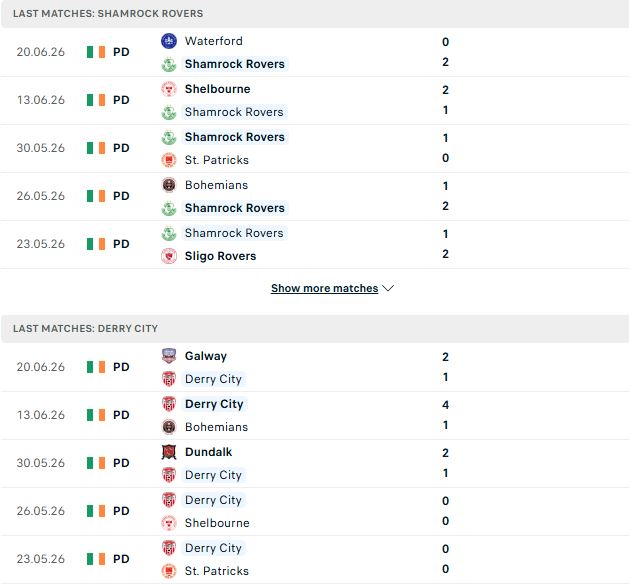629x584 pixels.
Task: Click date 13.06.26 in Shelbourne vs Shamrock row
Action: point(41,100)
